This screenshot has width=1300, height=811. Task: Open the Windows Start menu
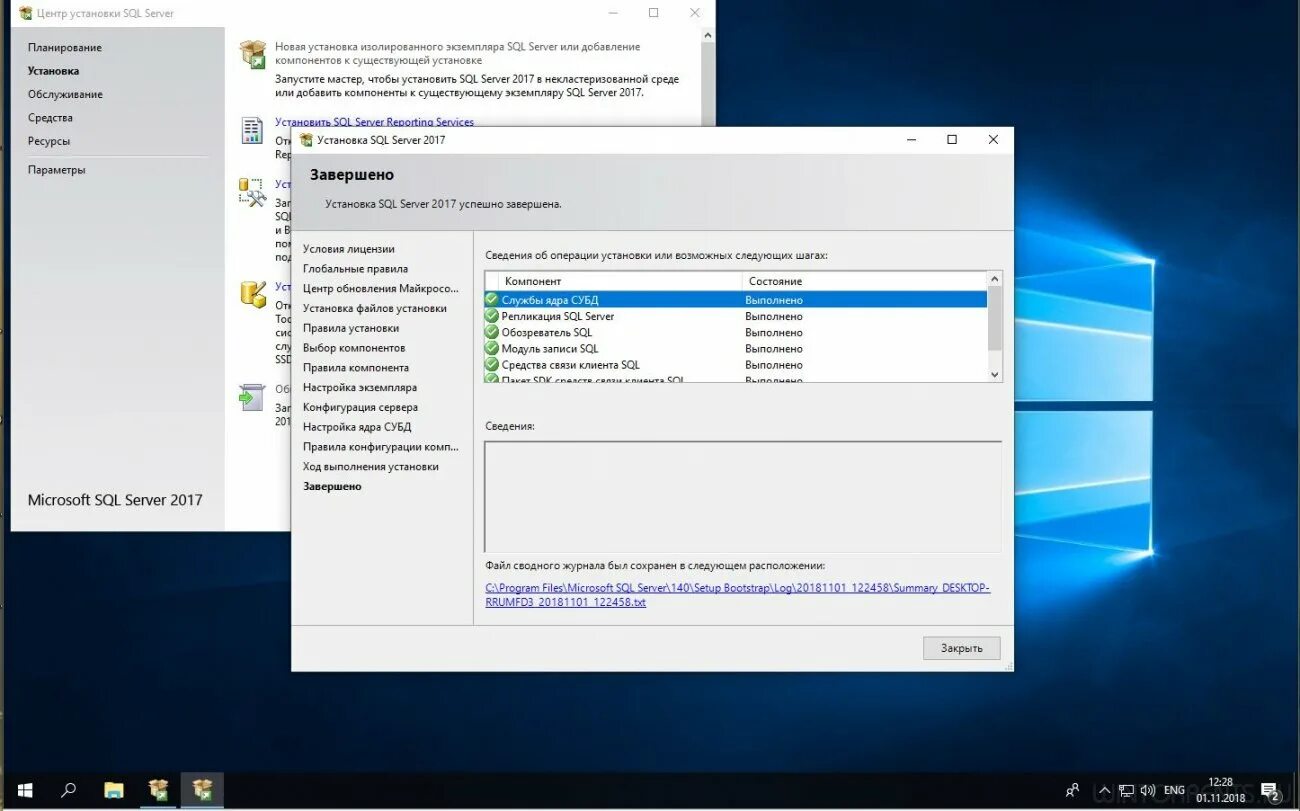click(24, 790)
